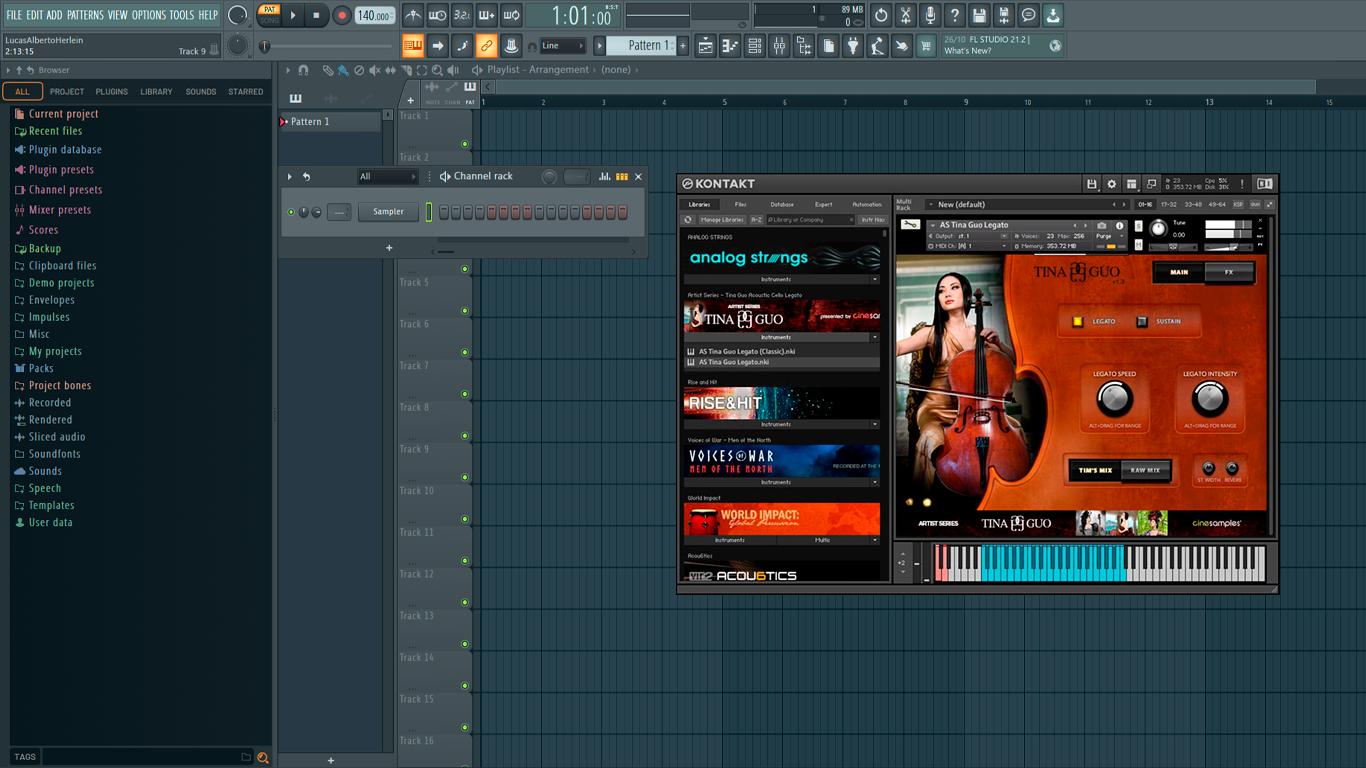Click the instrument info icon in Kontakt

(x=1119, y=226)
